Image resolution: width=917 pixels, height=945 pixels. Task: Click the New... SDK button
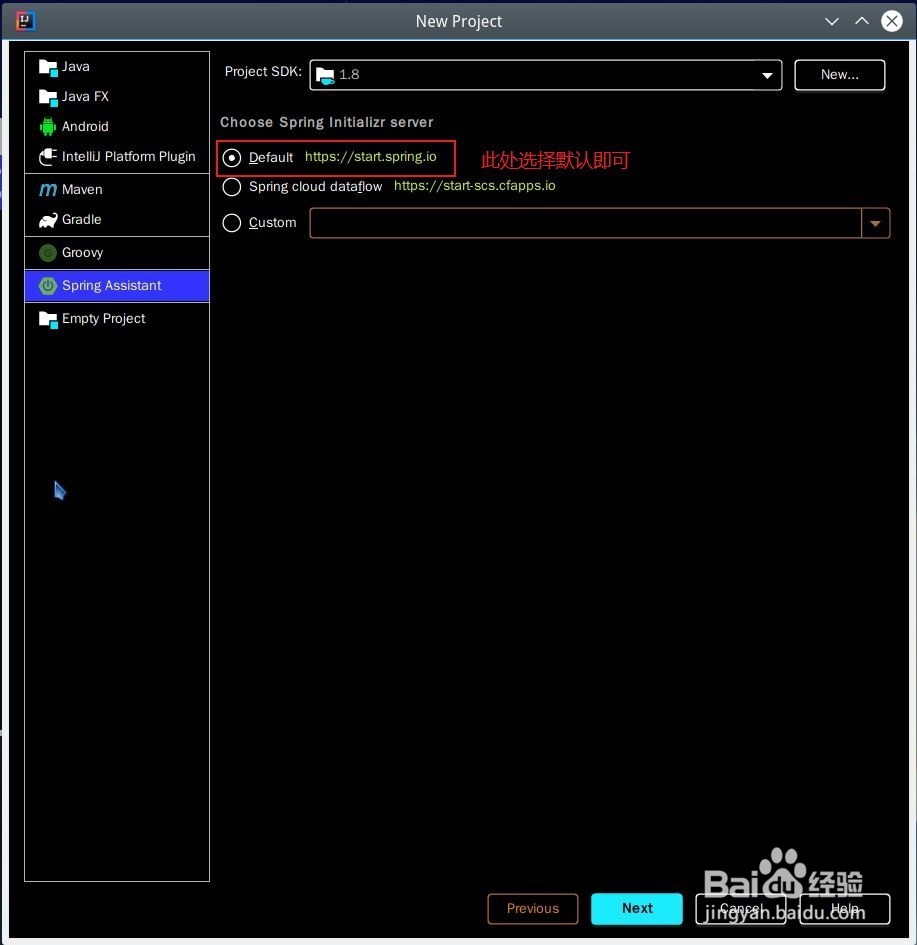(839, 75)
